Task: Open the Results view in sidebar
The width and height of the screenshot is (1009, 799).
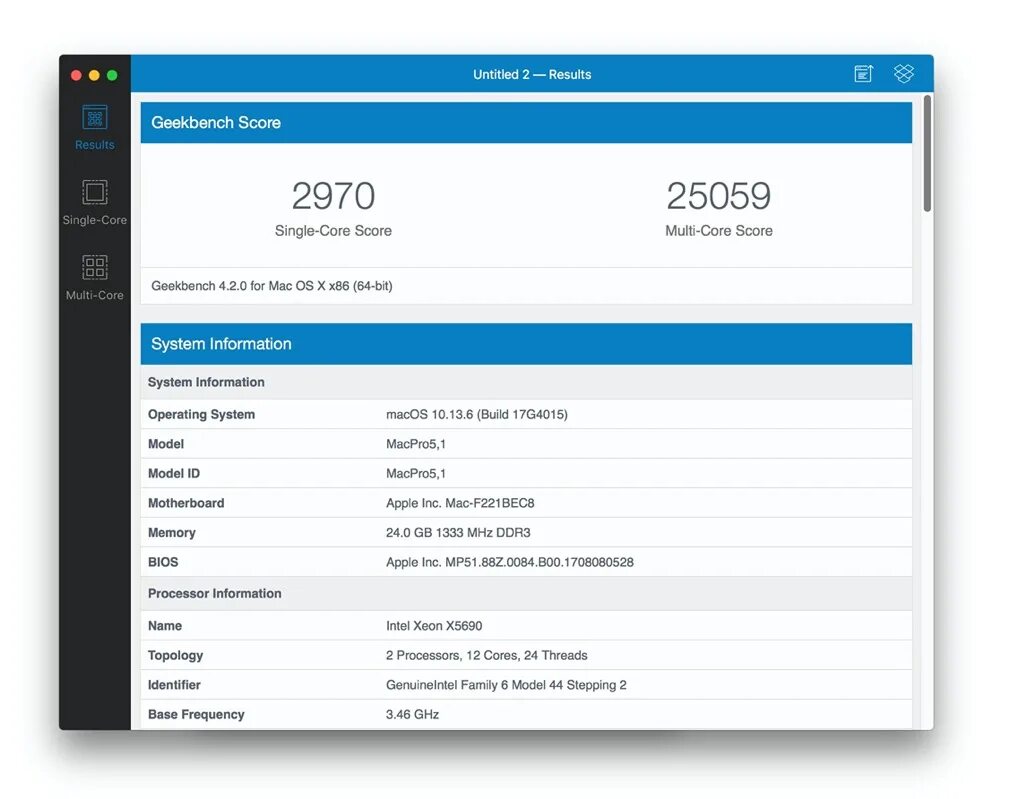Action: pyautogui.click(x=95, y=127)
